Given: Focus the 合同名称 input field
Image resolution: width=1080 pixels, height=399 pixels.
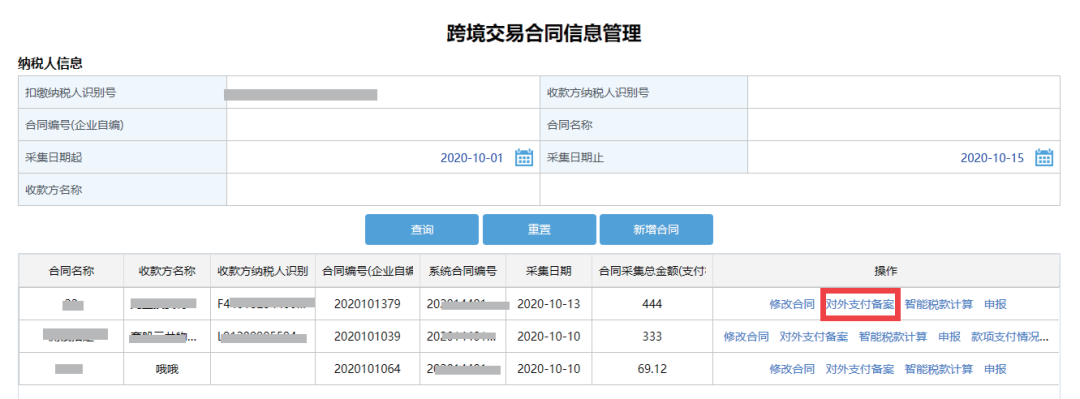Looking at the screenshot, I should pyautogui.click(x=904, y=125).
